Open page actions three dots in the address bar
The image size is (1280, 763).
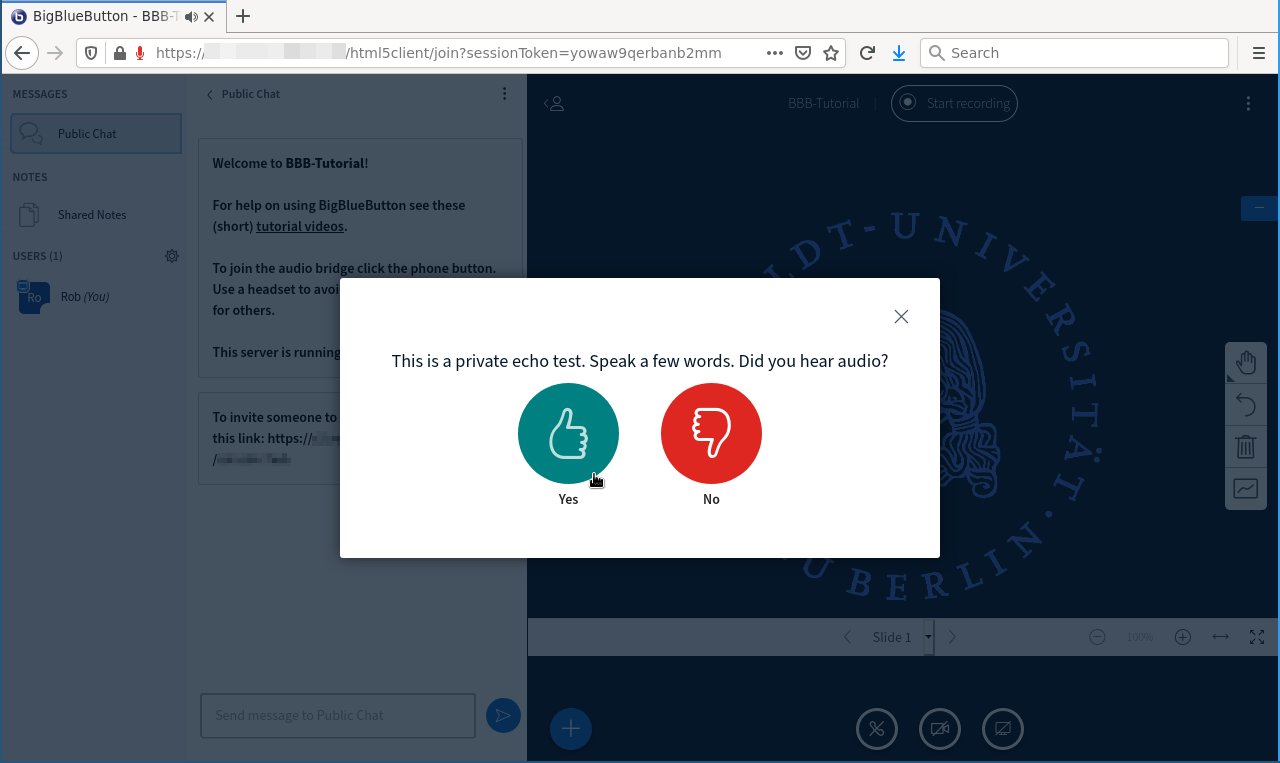click(x=774, y=53)
